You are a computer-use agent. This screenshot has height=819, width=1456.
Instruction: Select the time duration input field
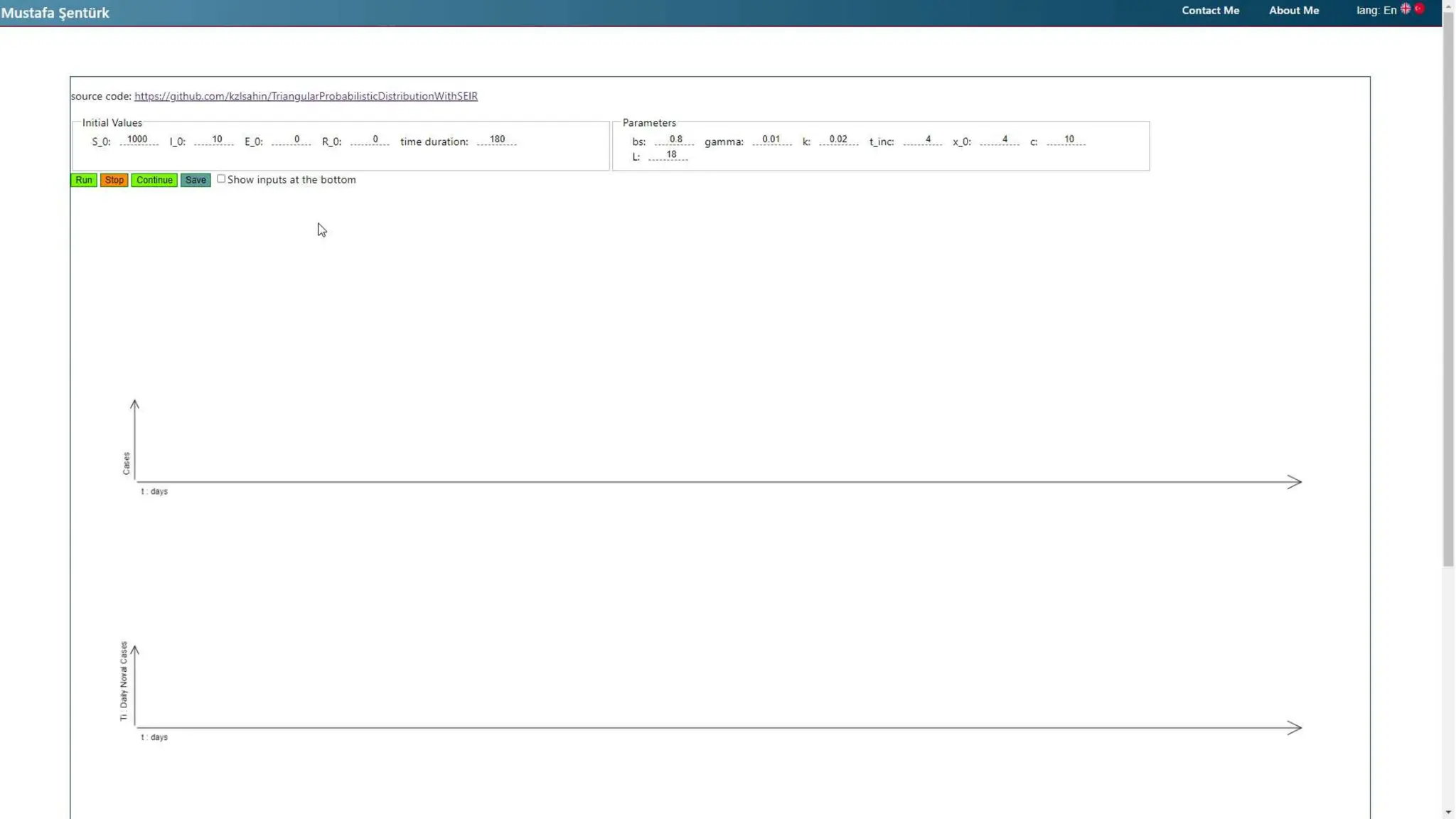497,140
